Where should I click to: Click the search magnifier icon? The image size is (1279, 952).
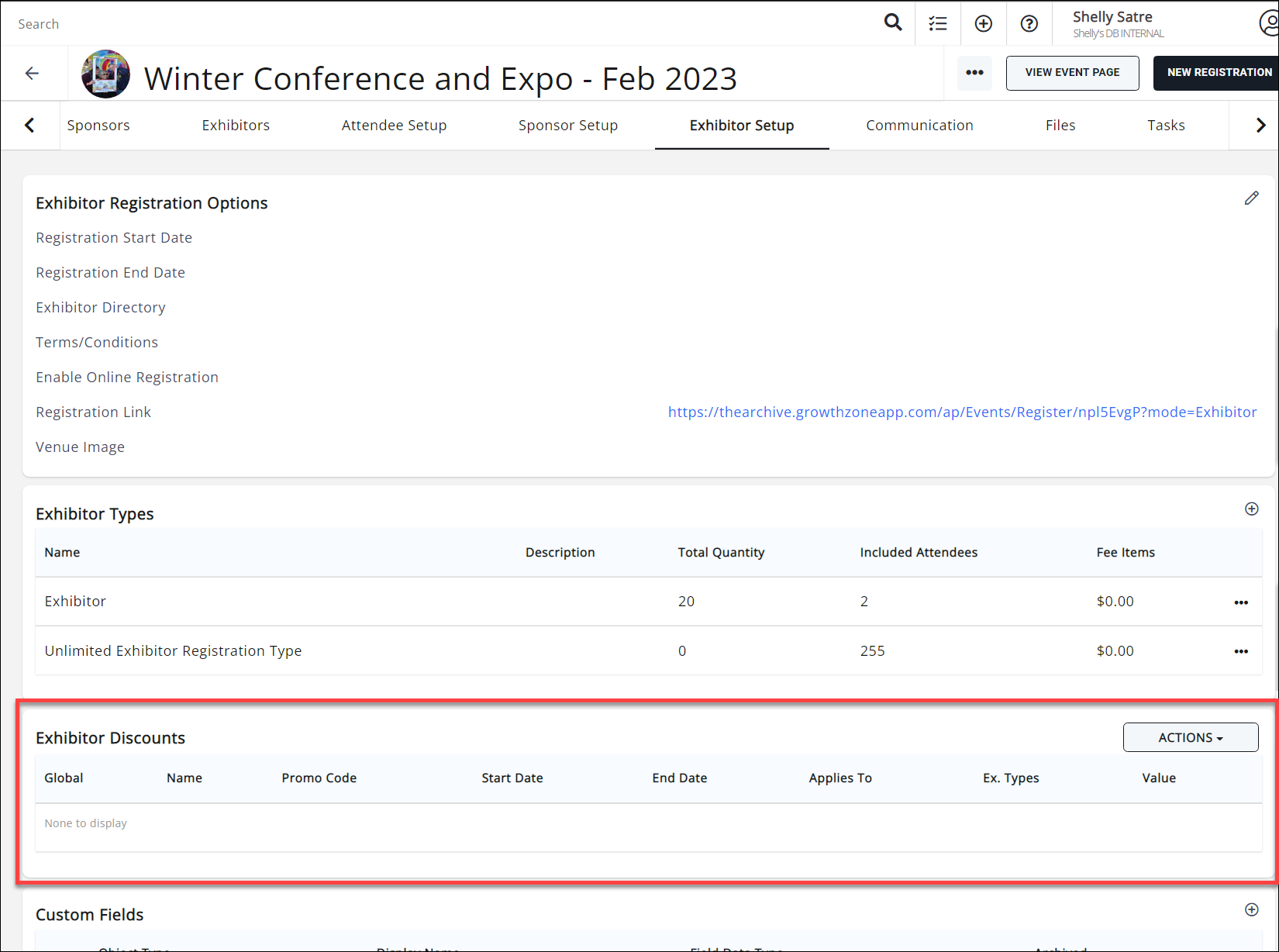coord(893,23)
